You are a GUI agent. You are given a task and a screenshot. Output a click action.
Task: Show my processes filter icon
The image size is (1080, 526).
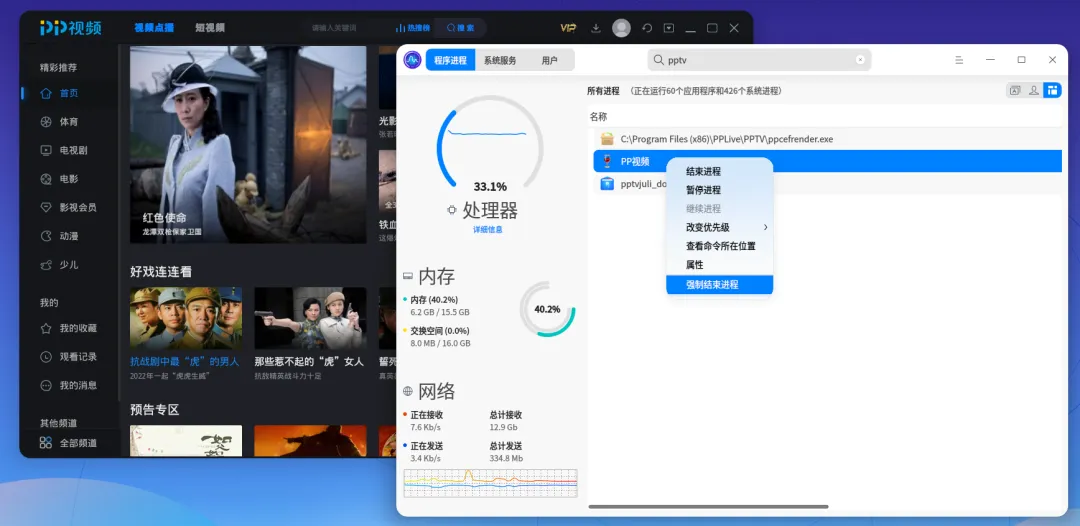tap(1034, 90)
